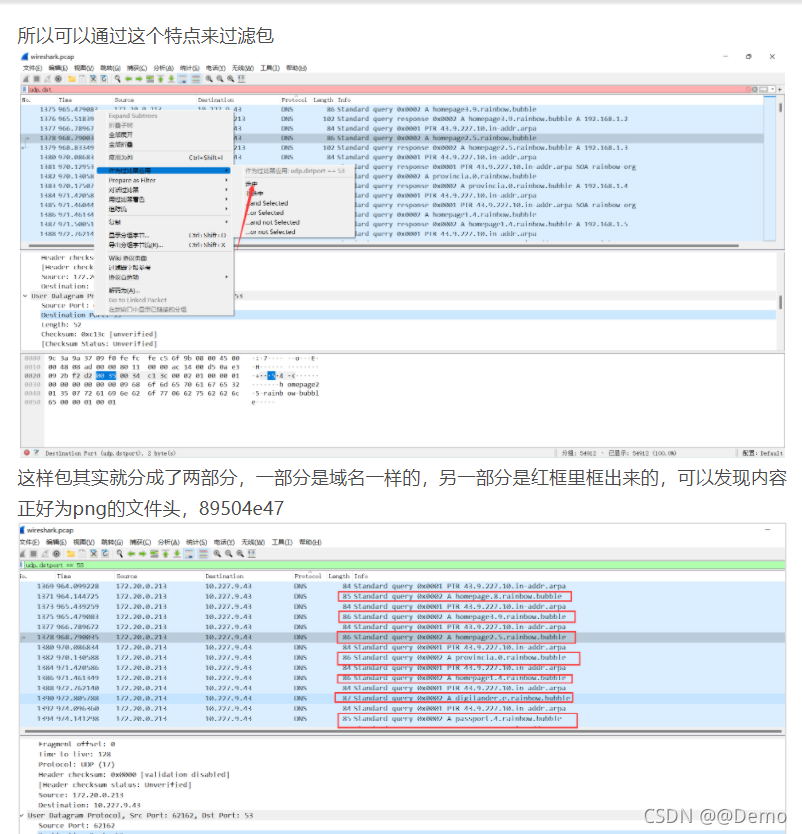The width and height of the screenshot is (802, 834).
Task: Open folder icon in lower Wireshark toolbar
Action: 70,554
